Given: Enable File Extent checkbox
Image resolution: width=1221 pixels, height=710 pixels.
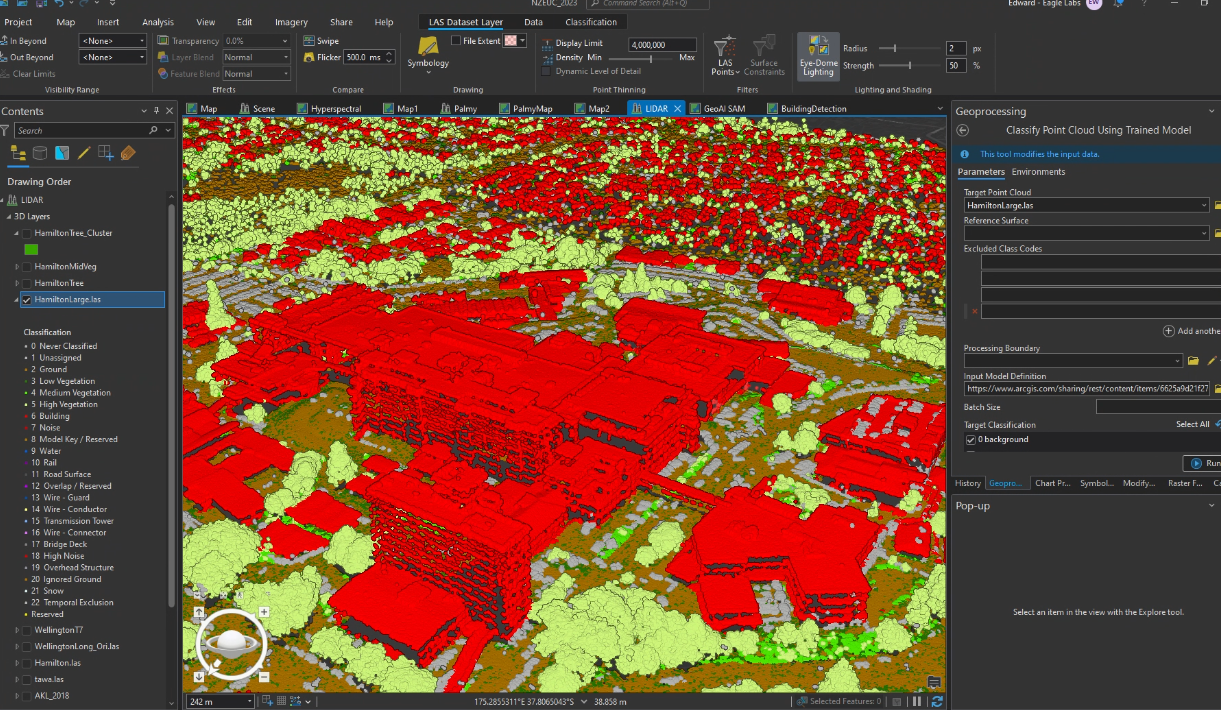Looking at the screenshot, I should coord(456,41).
